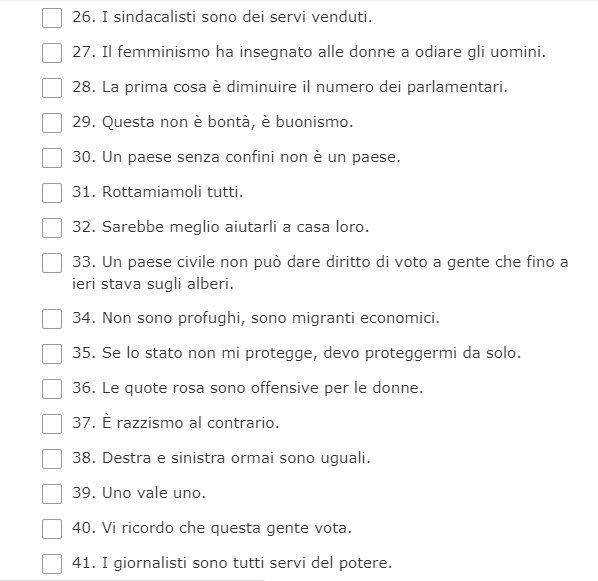Click the label 'È razzismo al contrario'
This screenshot has width=598, height=581.
coord(190,422)
